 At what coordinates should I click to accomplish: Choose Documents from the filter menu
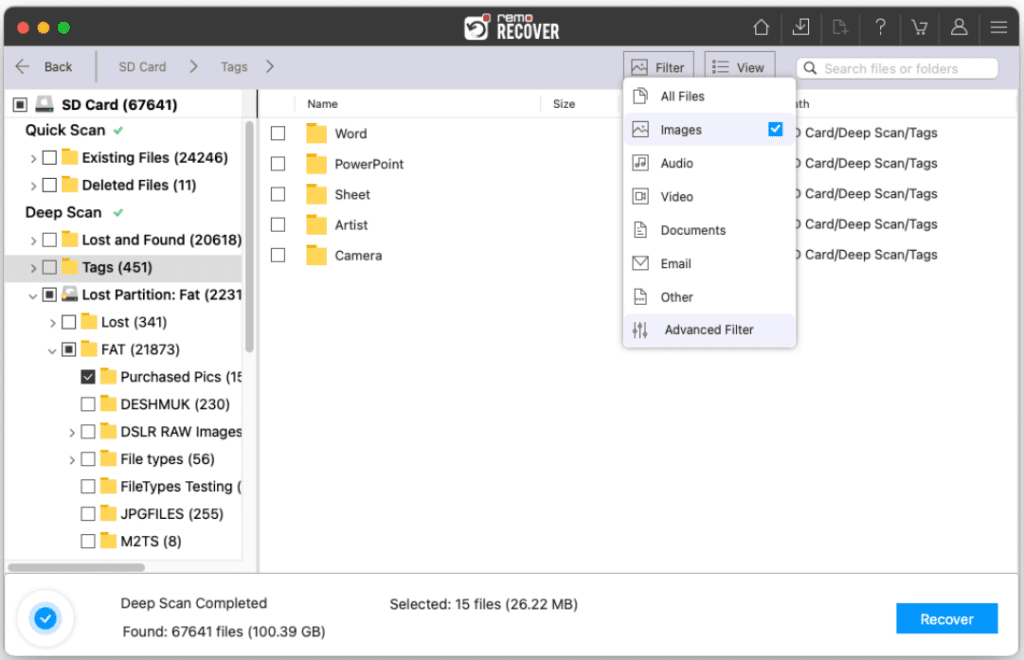point(692,230)
